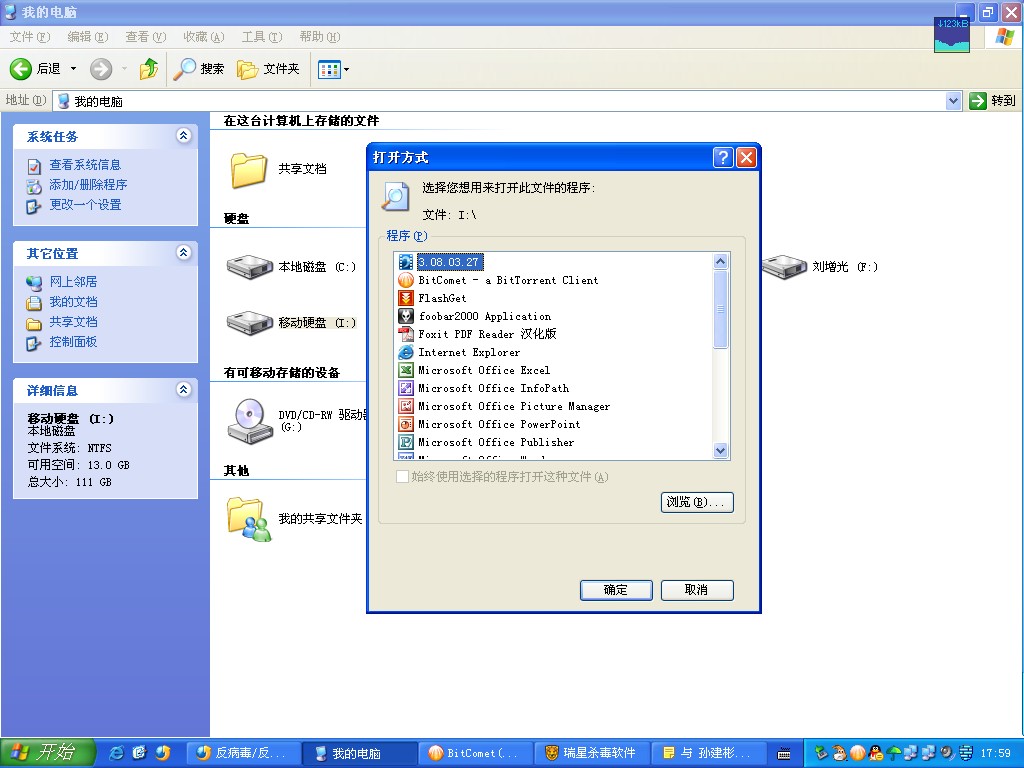The height and width of the screenshot is (768, 1024).
Task: Open 网上邻居 link
Action: point(73,281)
